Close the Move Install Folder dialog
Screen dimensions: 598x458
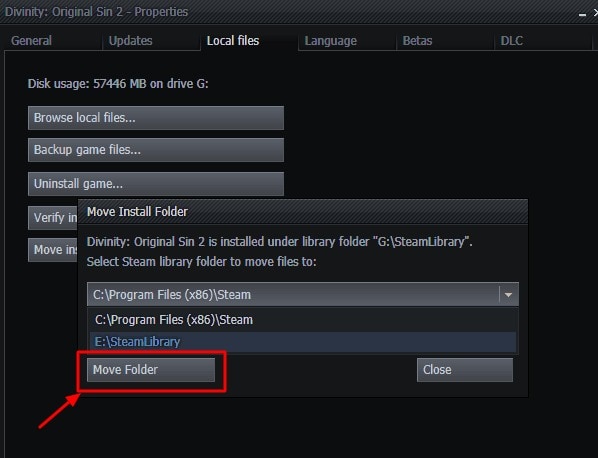(x=465, y=370)
